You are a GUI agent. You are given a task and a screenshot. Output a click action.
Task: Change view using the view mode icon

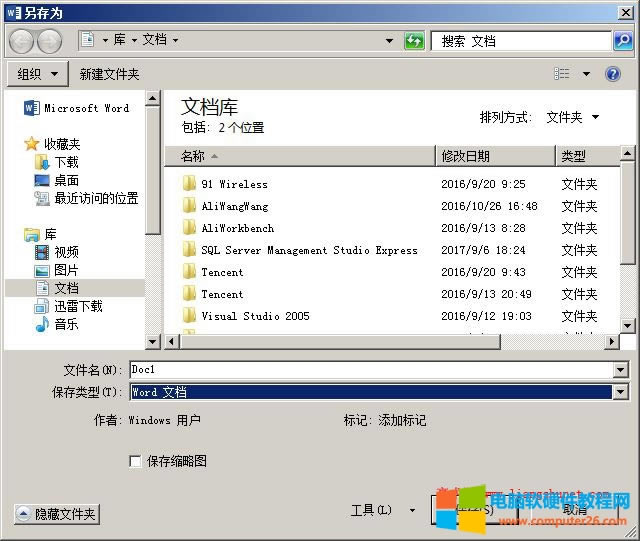tap(562, 74)
